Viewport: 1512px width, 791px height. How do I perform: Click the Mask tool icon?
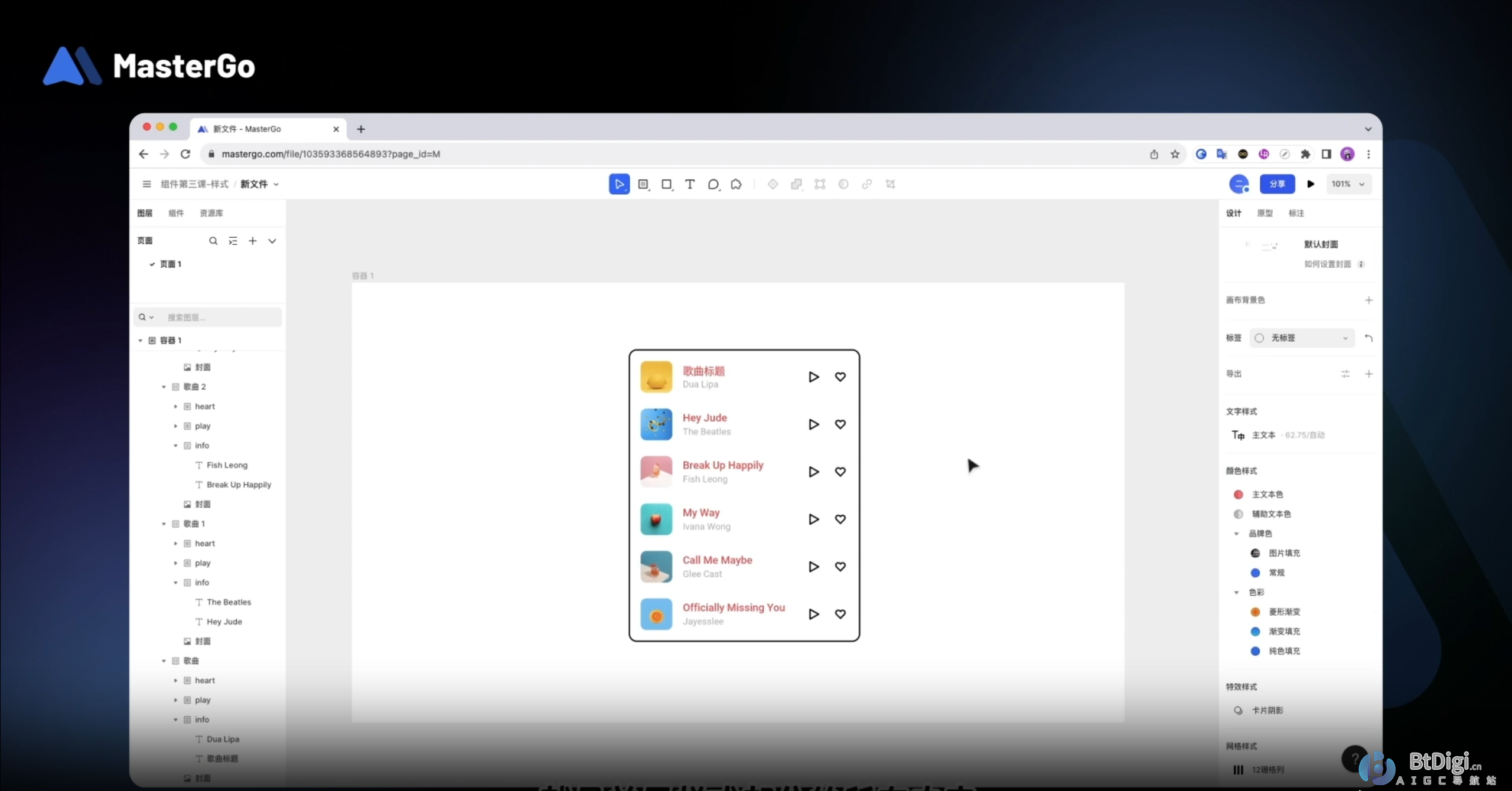pos(843,184)
